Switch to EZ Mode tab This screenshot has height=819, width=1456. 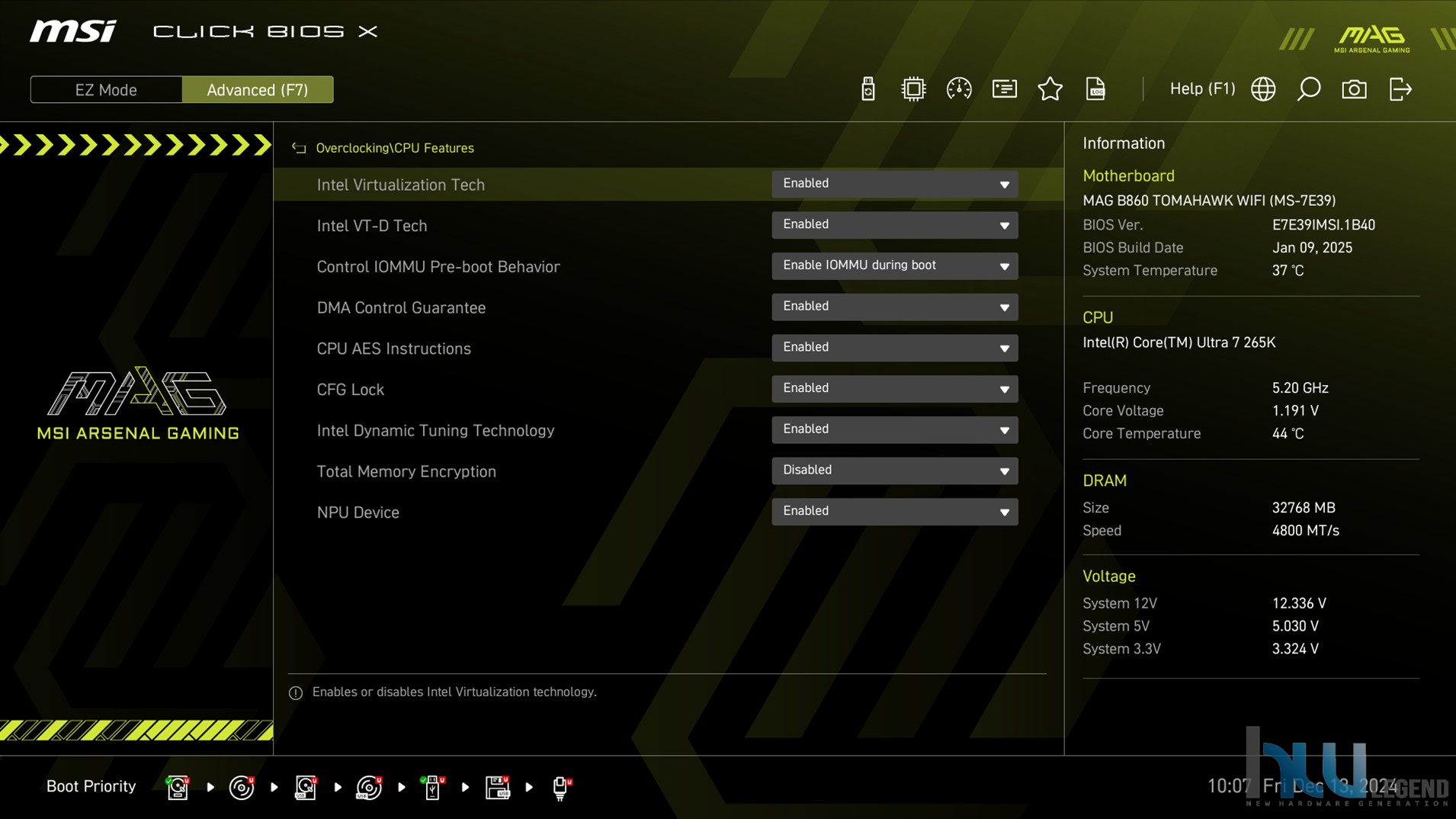[x=106, y=89]
